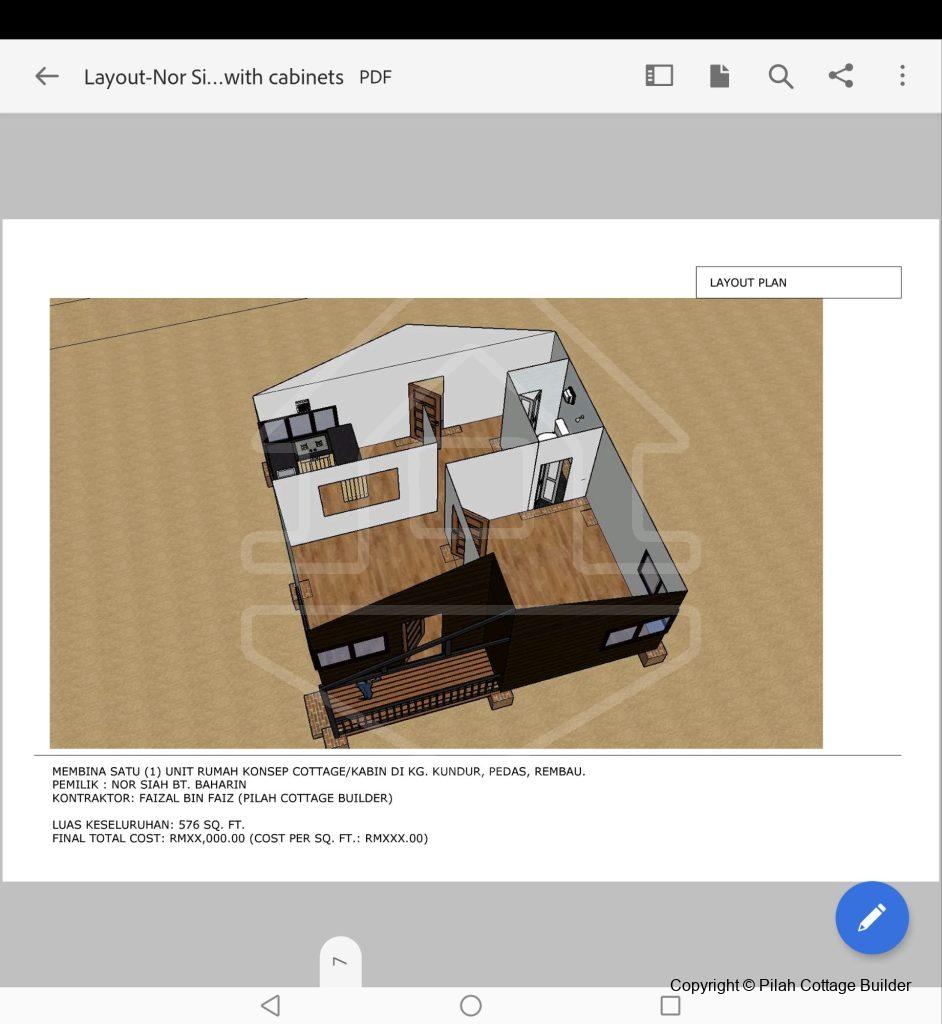Tap the 'FINAL TOTAL COST' text line
This screenshot has height=1024, width=942.
tap(240, 838)
